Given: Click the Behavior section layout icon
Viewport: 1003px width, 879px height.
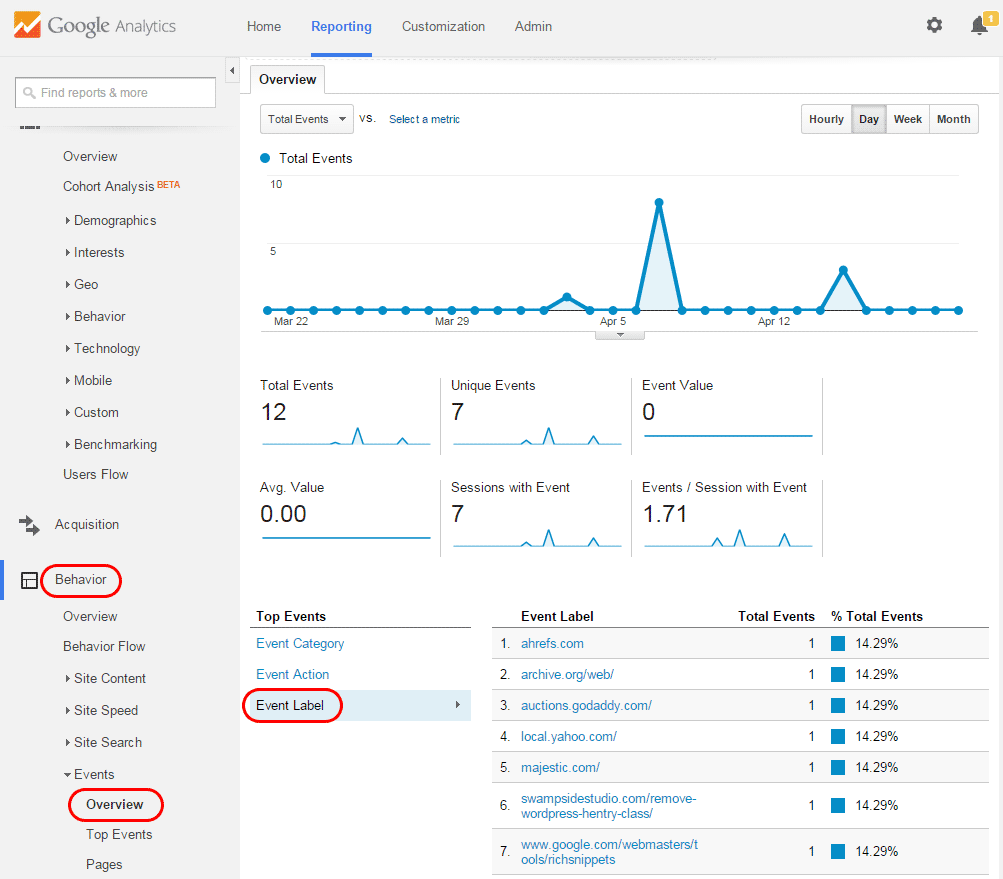Looking at the screenshot, I should (29, 580).
